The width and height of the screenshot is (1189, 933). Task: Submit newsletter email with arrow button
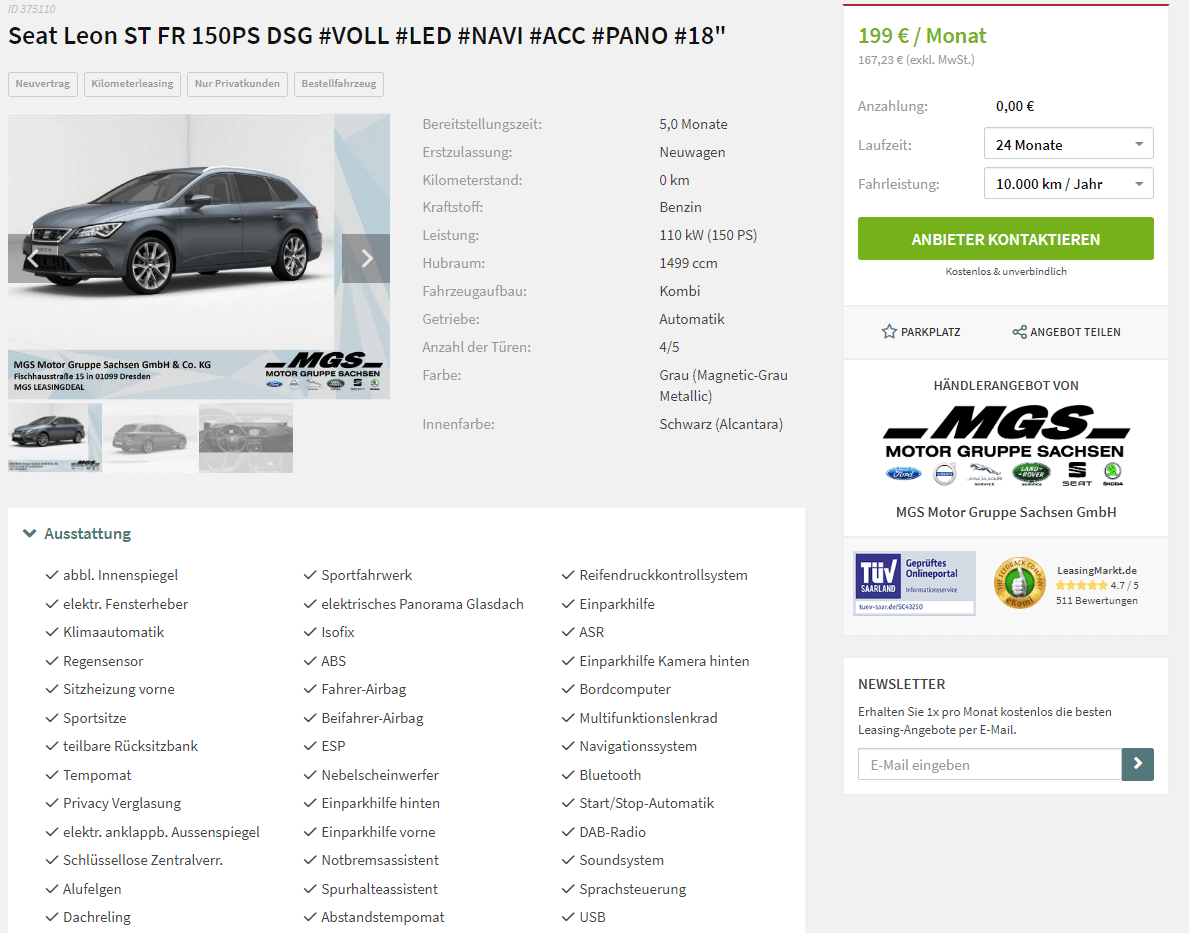pyautogui.click(x=1137, y=765)
